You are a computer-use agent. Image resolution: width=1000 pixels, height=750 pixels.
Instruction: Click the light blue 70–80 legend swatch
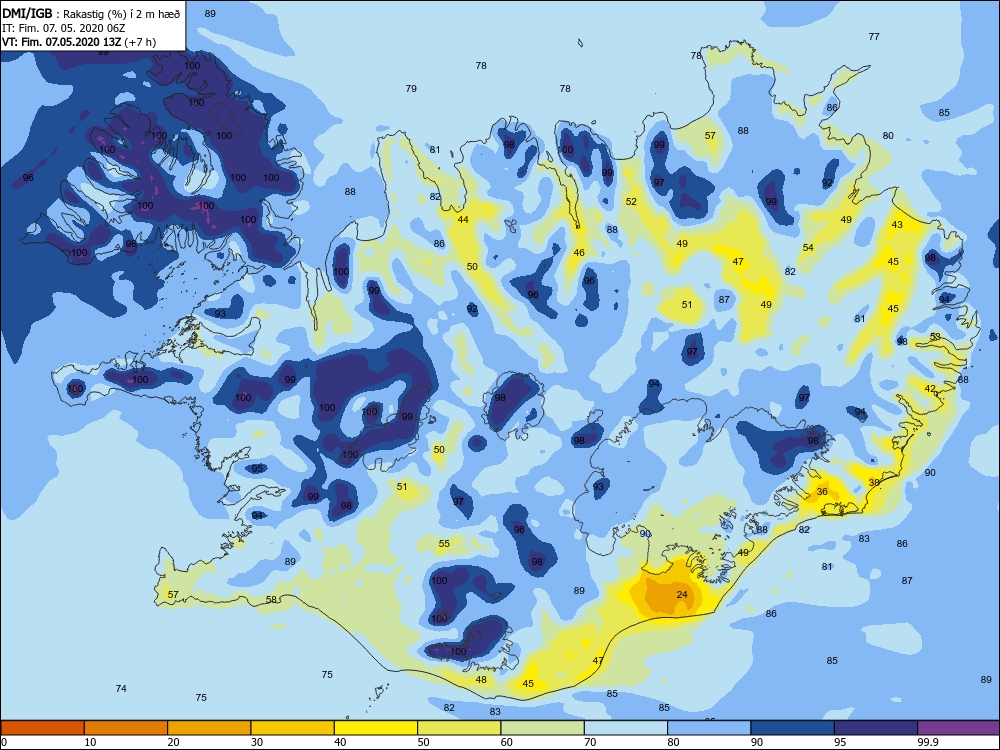[x=626, y=728]
